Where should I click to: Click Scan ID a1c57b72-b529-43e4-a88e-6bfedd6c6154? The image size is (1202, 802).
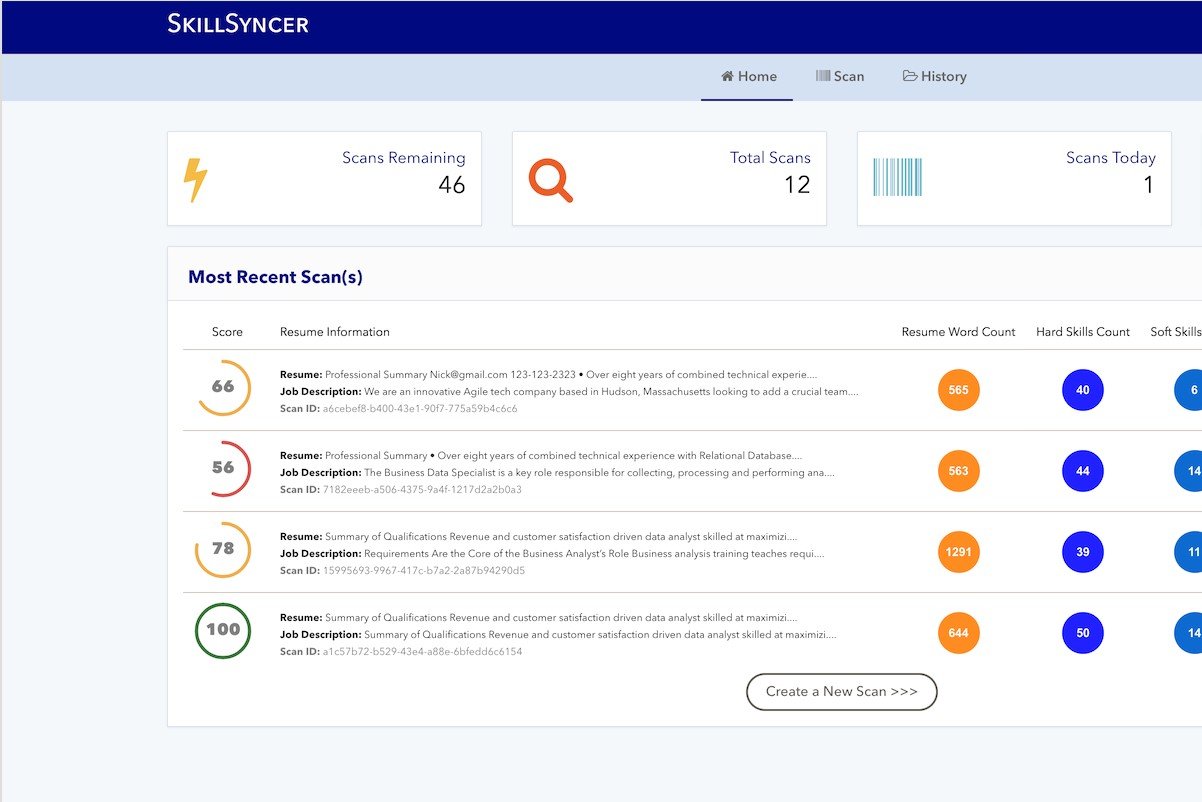point(401,652)
